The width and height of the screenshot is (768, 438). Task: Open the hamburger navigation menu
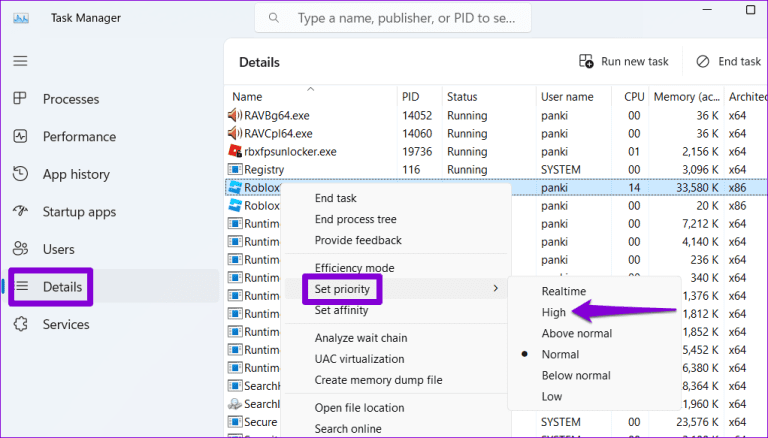20,61
